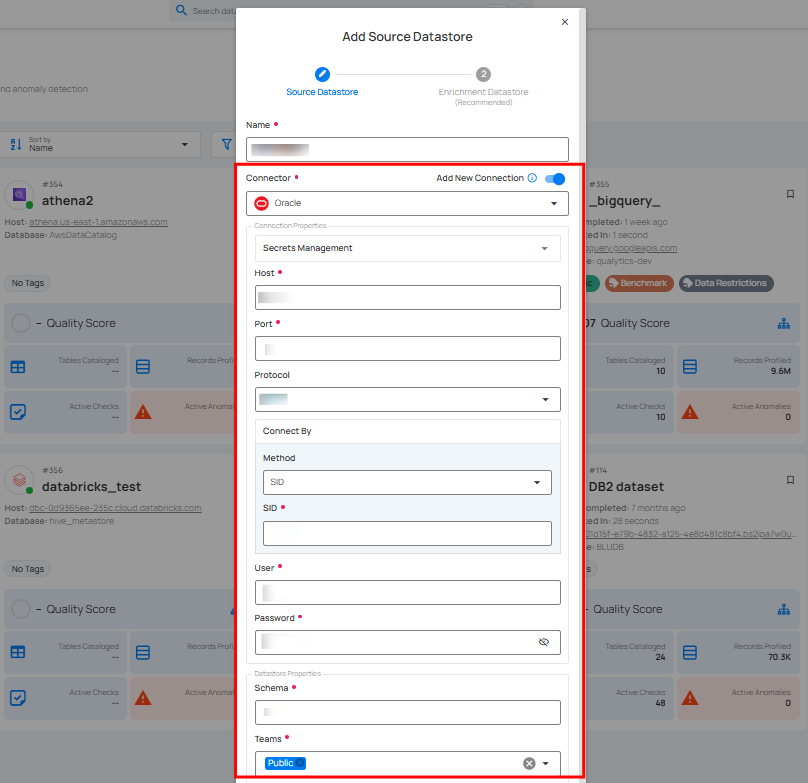Screen dimensions: 808x783
Task: Click the databricks_test datastore logo icon
Action: pyautogui.click(x=20, y=480)
